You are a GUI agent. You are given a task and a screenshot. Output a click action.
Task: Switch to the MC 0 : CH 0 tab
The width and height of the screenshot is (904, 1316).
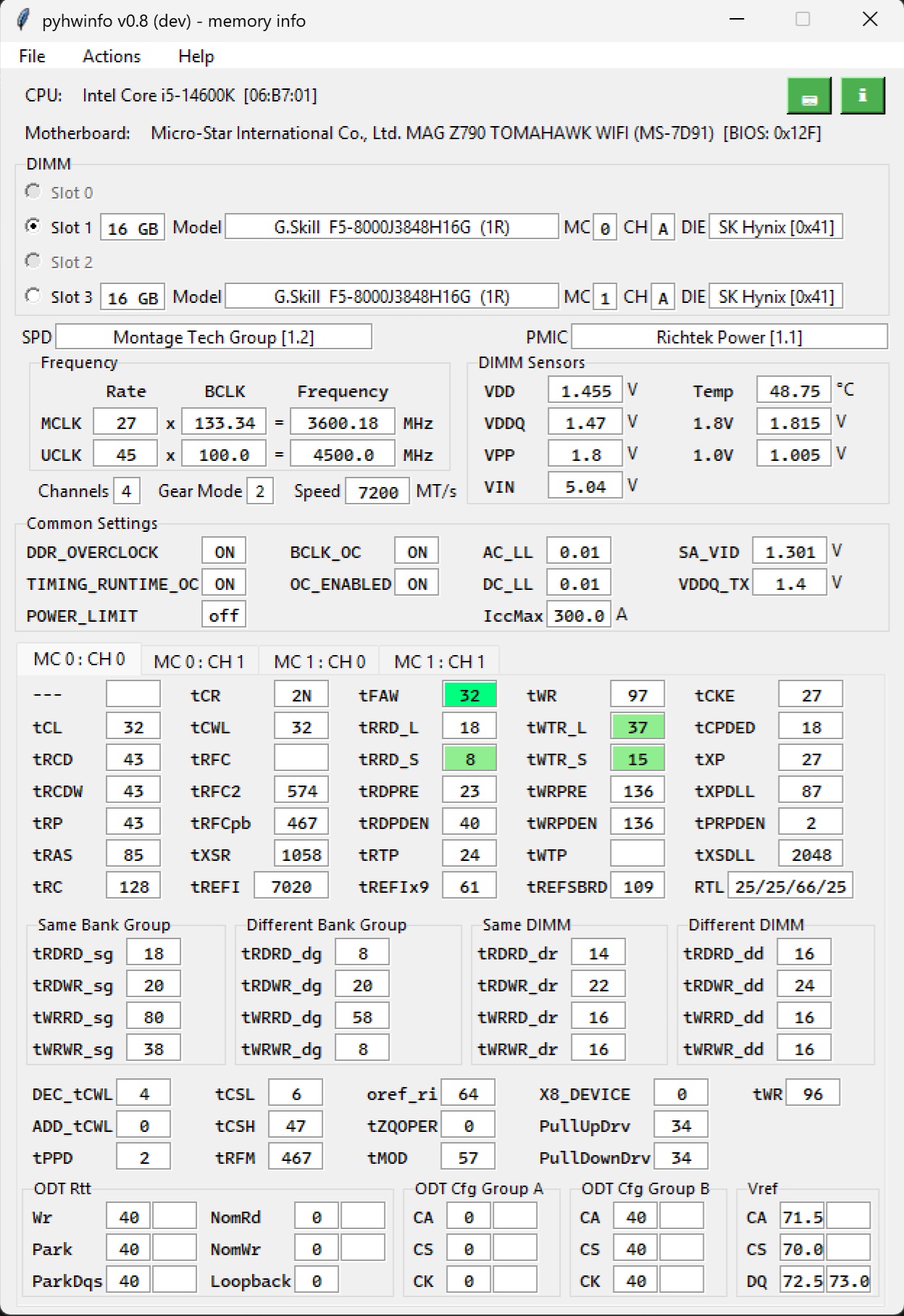(79, 659)
